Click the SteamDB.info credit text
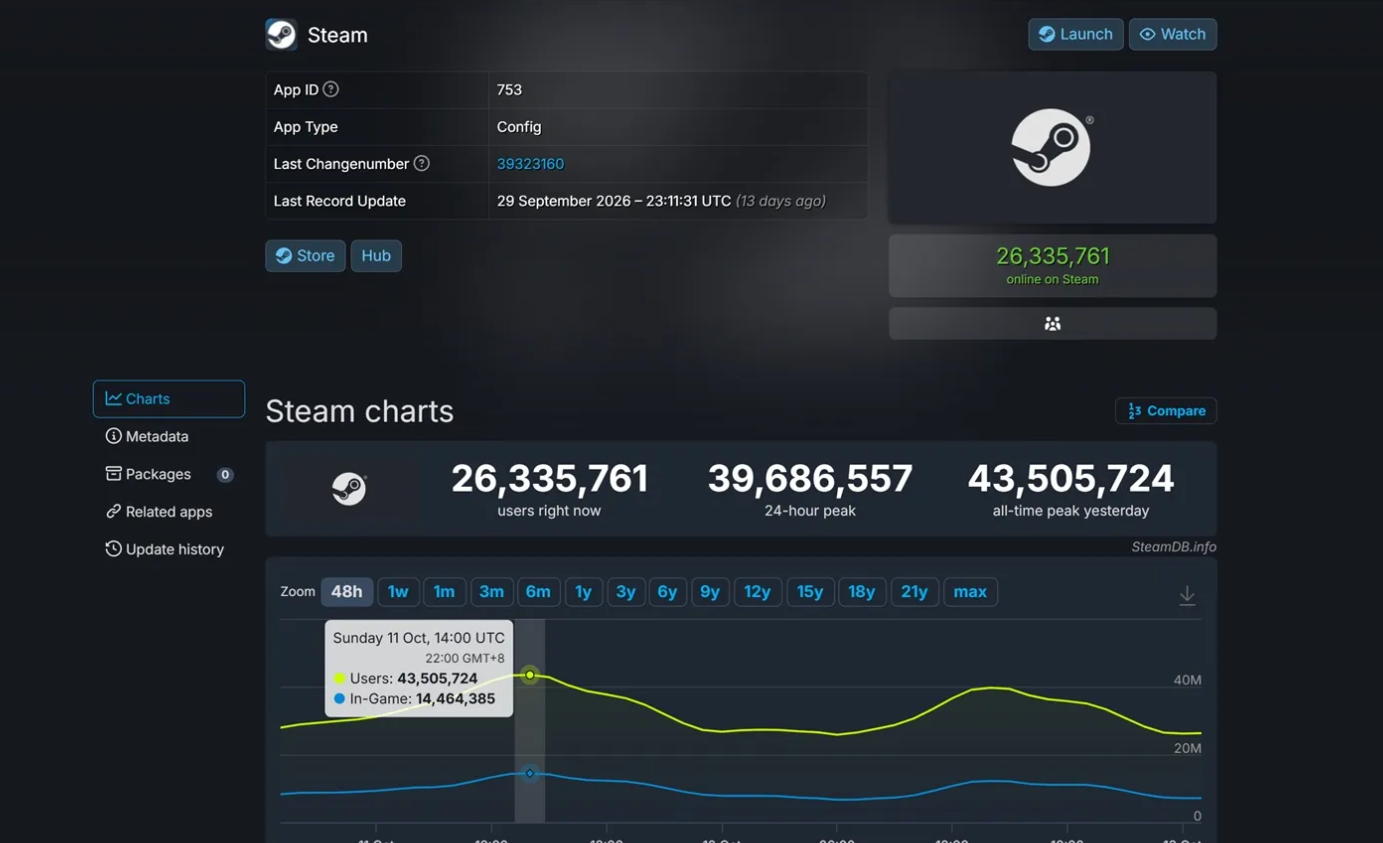The image size is (1383, 843). (1174, 547)
